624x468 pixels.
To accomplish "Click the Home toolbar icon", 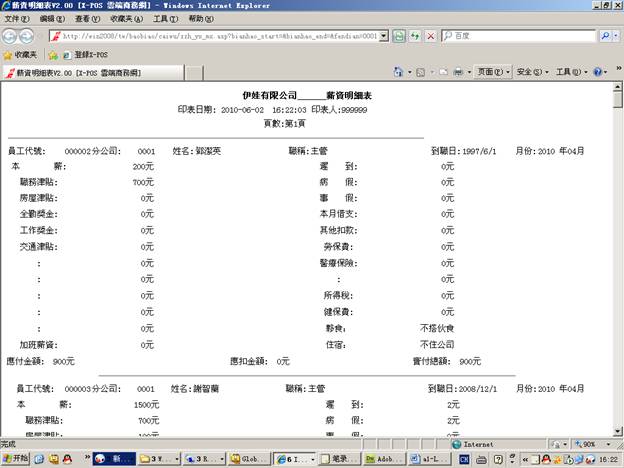I will (x=399, y=72).
